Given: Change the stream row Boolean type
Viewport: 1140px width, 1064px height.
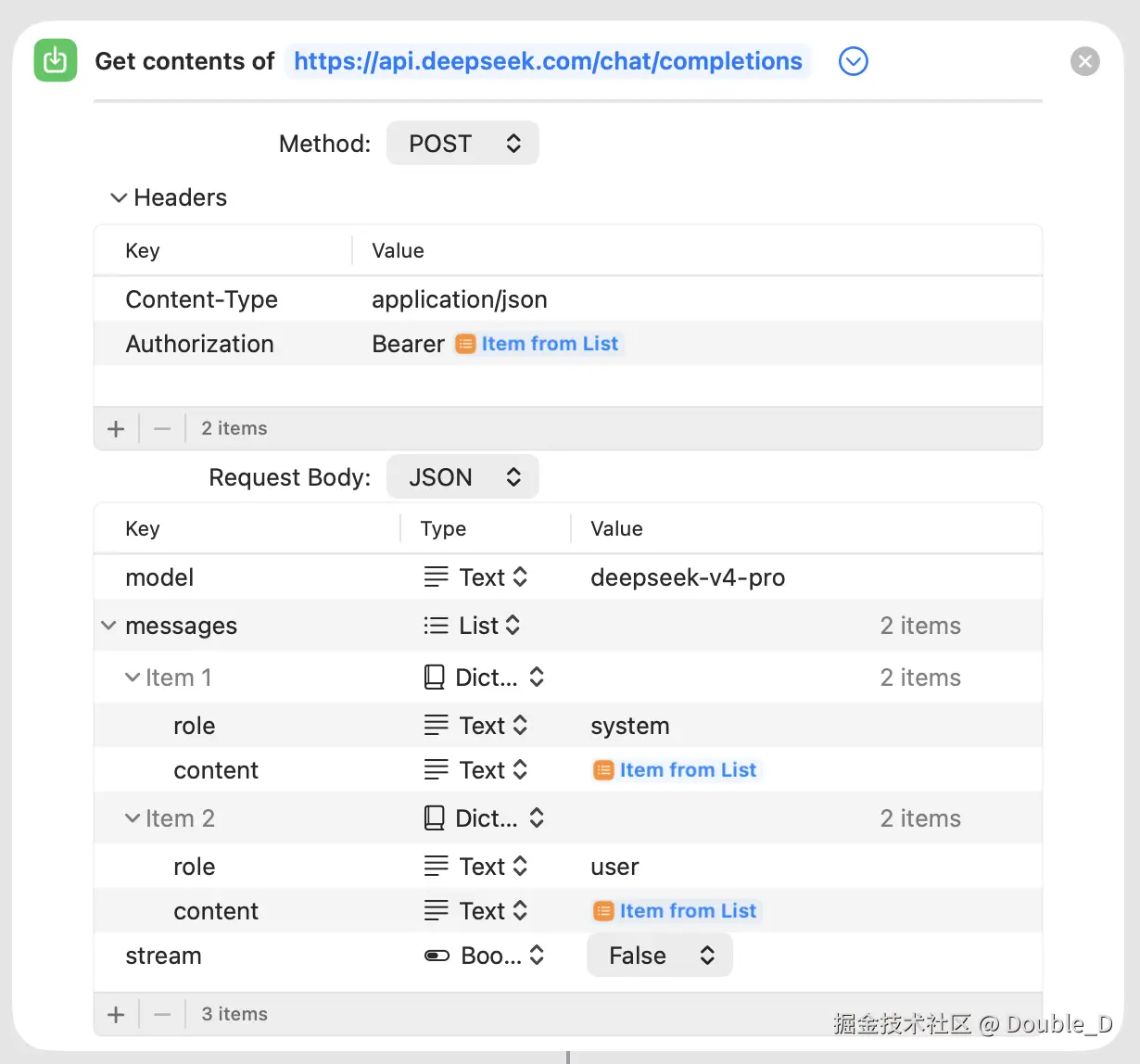Looking at the screenshot, I should pos(484,956).
